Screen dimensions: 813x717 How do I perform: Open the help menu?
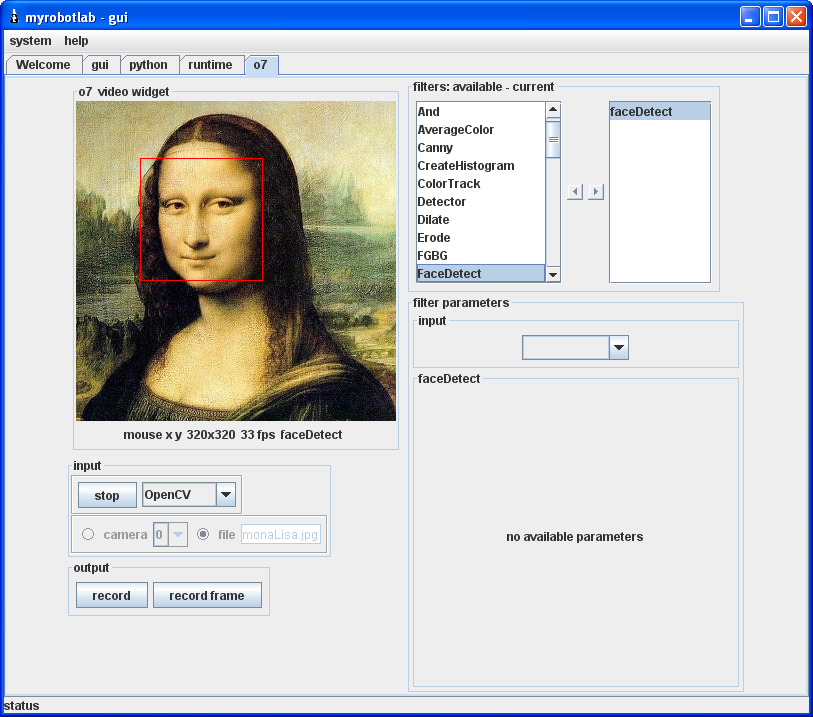tap(76, 41)
